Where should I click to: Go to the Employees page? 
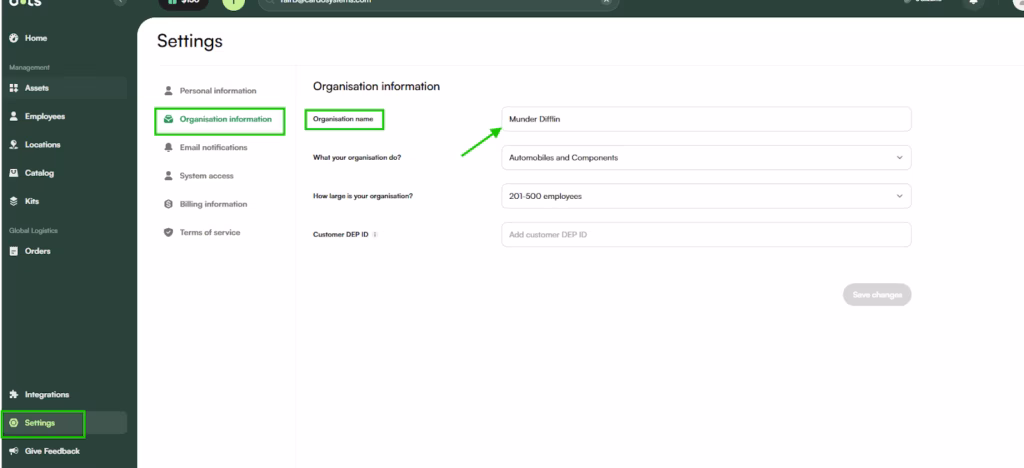coord(44,116)
